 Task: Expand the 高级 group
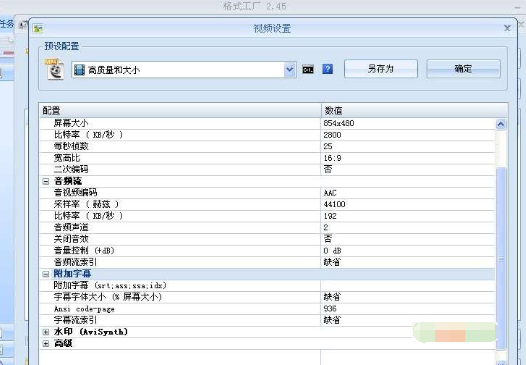click(46, 344)
